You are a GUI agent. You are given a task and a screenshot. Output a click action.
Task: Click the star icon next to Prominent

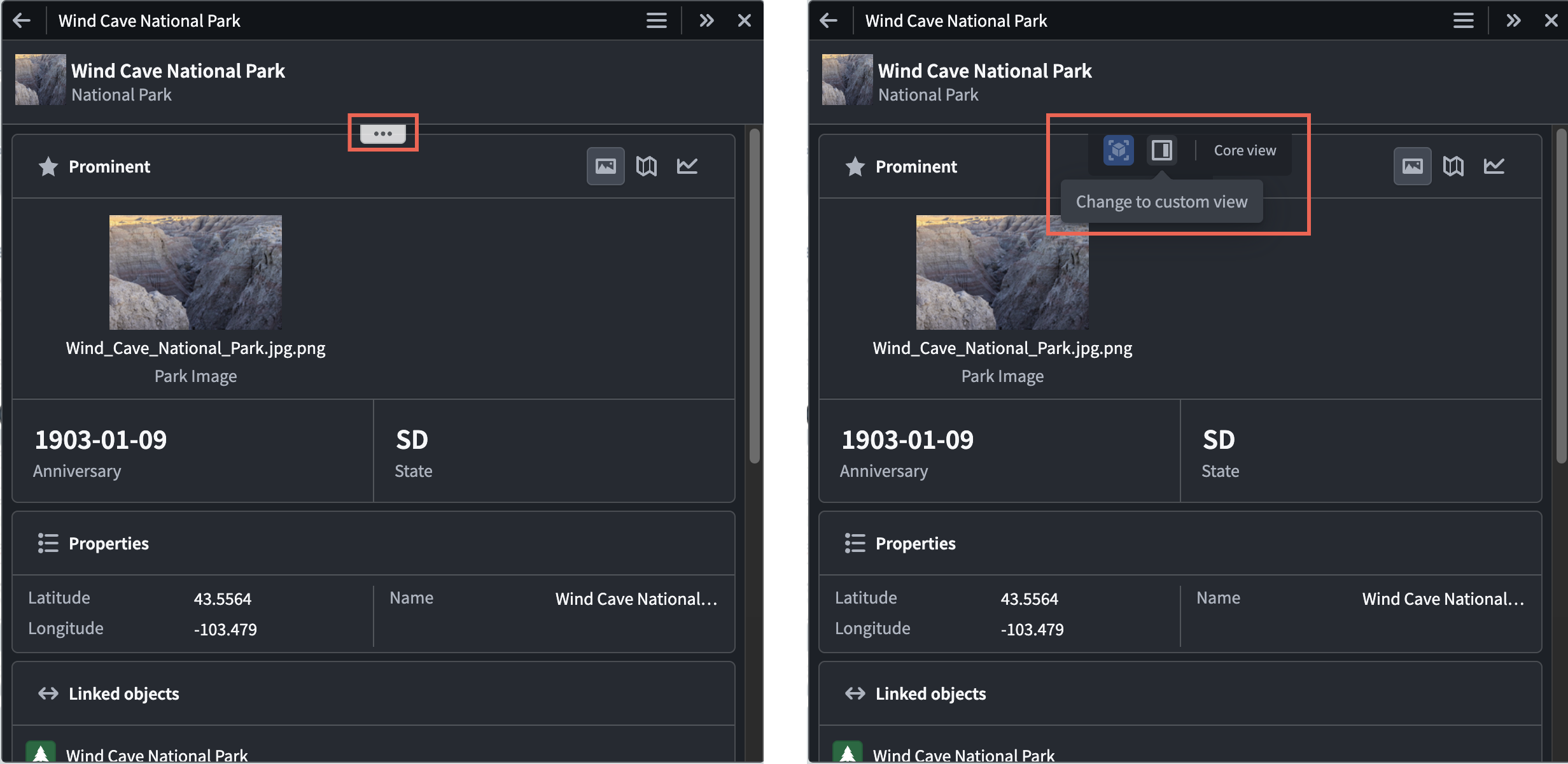click(x=48, y=166)
